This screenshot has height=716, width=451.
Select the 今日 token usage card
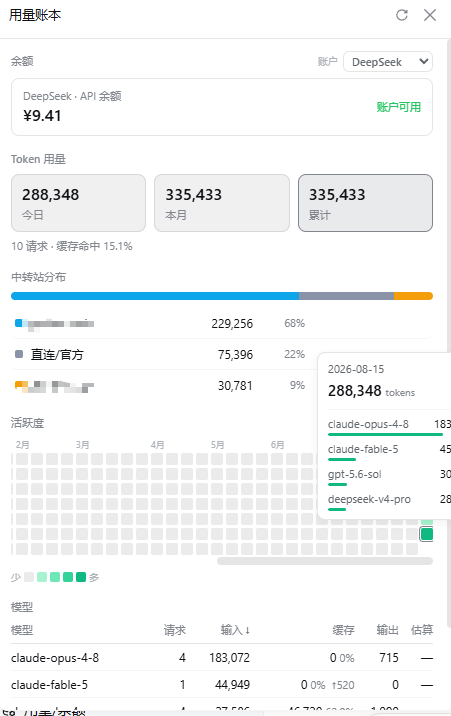[79, 203]
